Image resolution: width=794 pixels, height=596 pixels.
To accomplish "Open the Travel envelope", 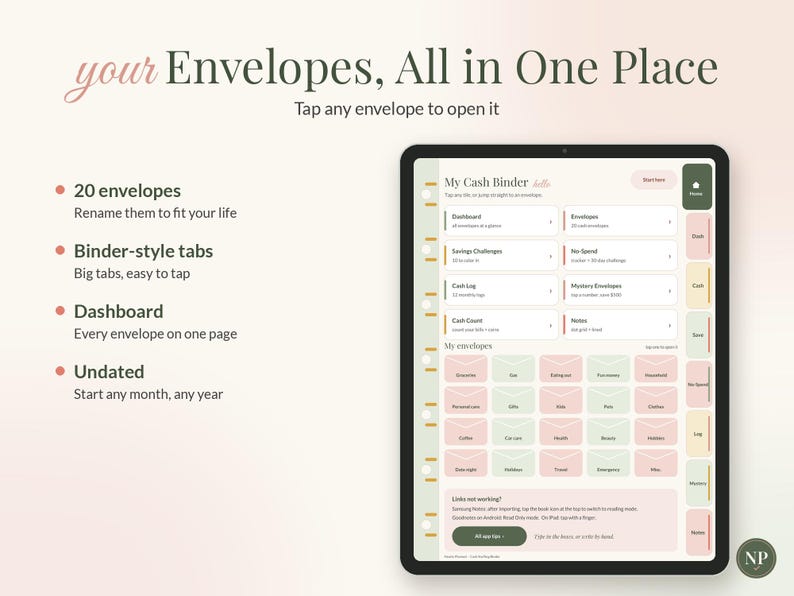I will [561, 463].
